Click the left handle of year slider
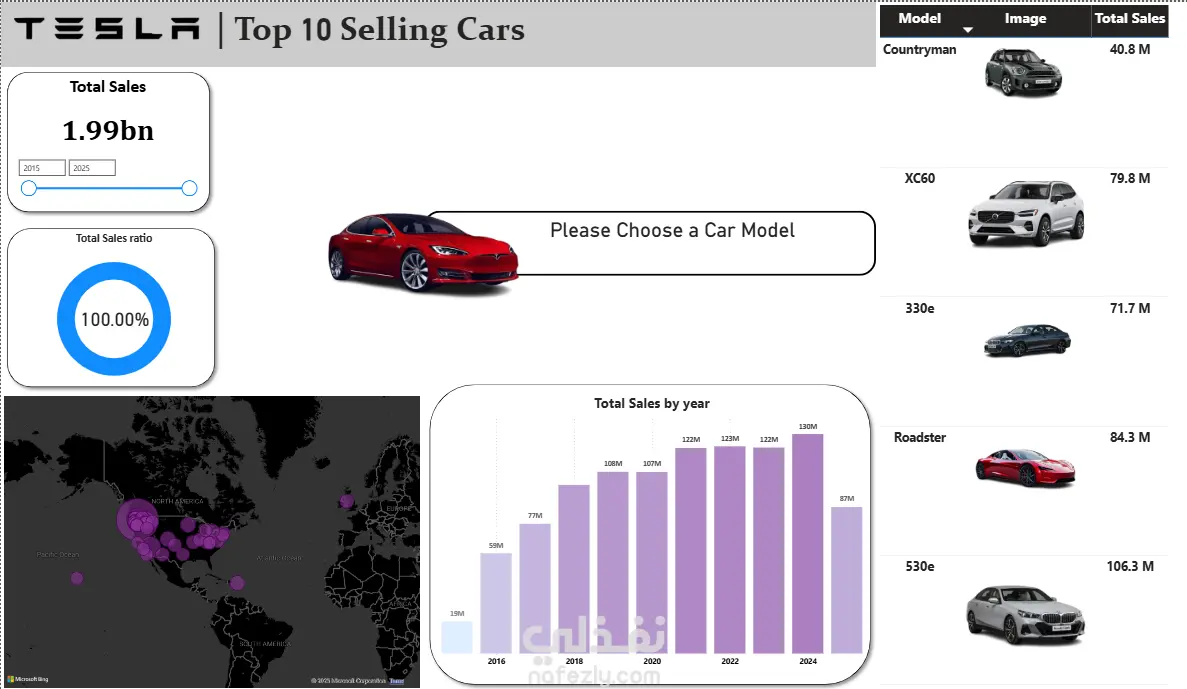 pos(29,188)
